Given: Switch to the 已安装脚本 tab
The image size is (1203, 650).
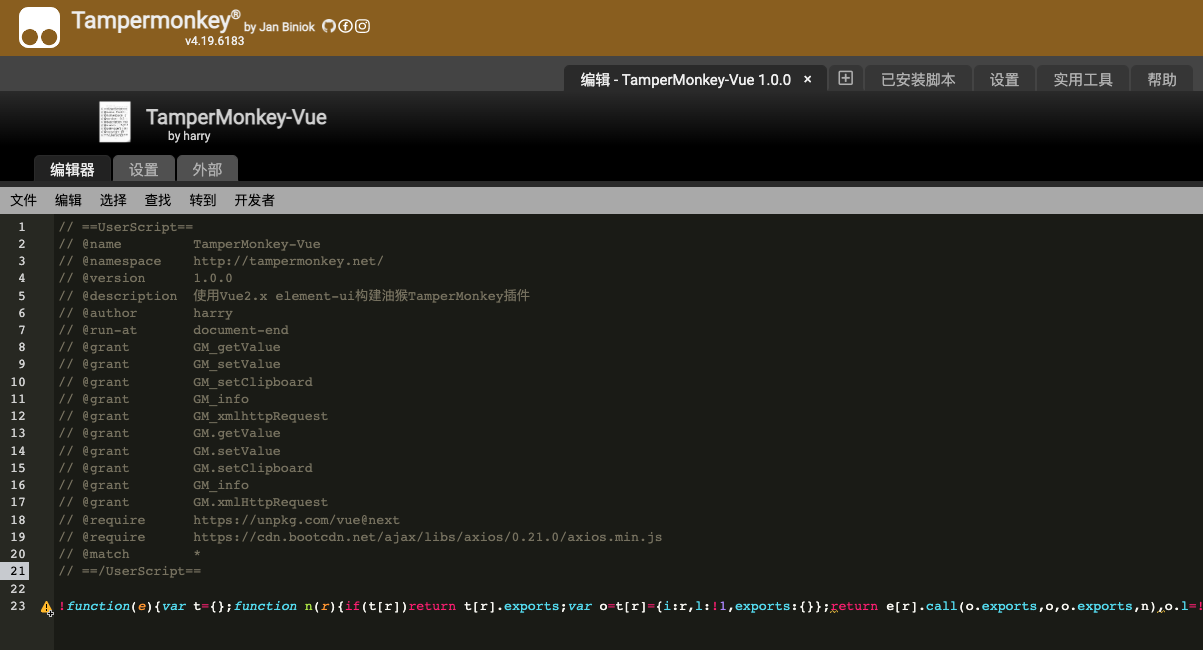Looking at the screenshot, I should 918,79.
